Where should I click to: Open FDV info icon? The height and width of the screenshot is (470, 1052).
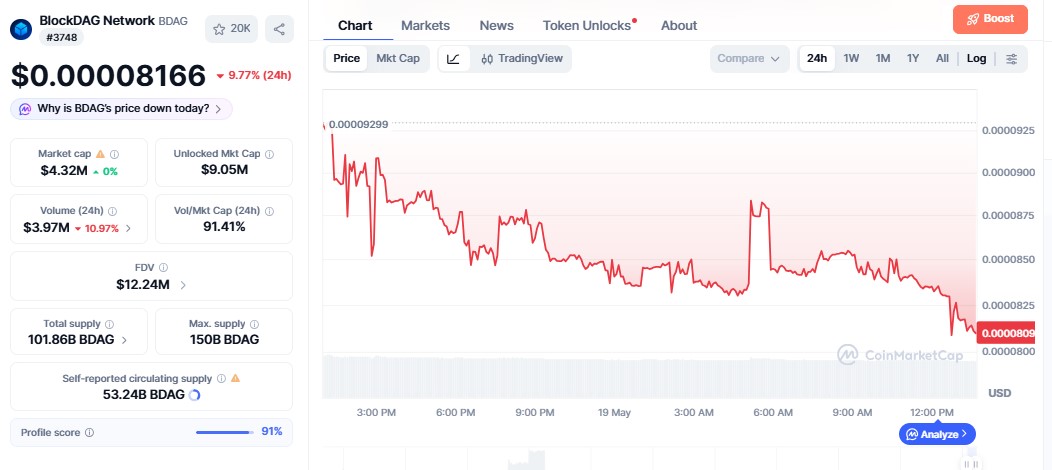coord(164,268)
